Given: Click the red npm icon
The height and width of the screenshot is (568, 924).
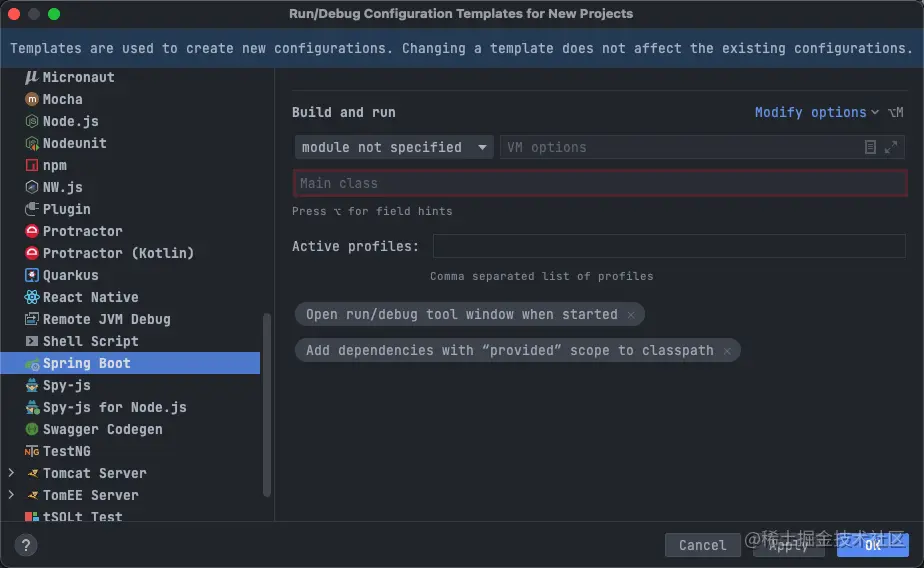Looking at the screenshot, I should (x=32, y=166).
